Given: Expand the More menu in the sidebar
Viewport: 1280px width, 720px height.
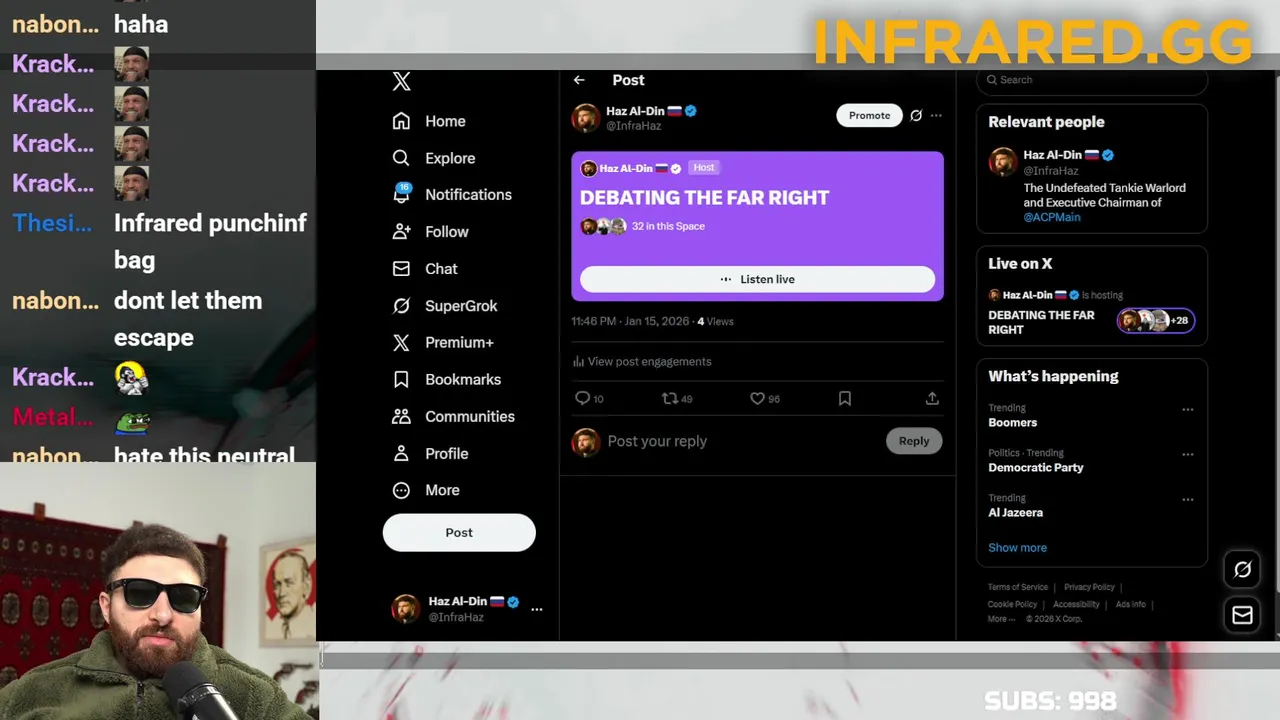Looking at the screenshot, I should 442,491.
